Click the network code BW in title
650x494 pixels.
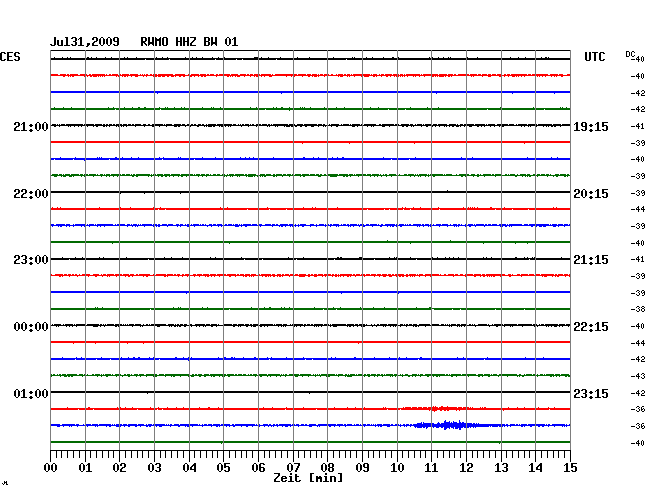[210, 42]
